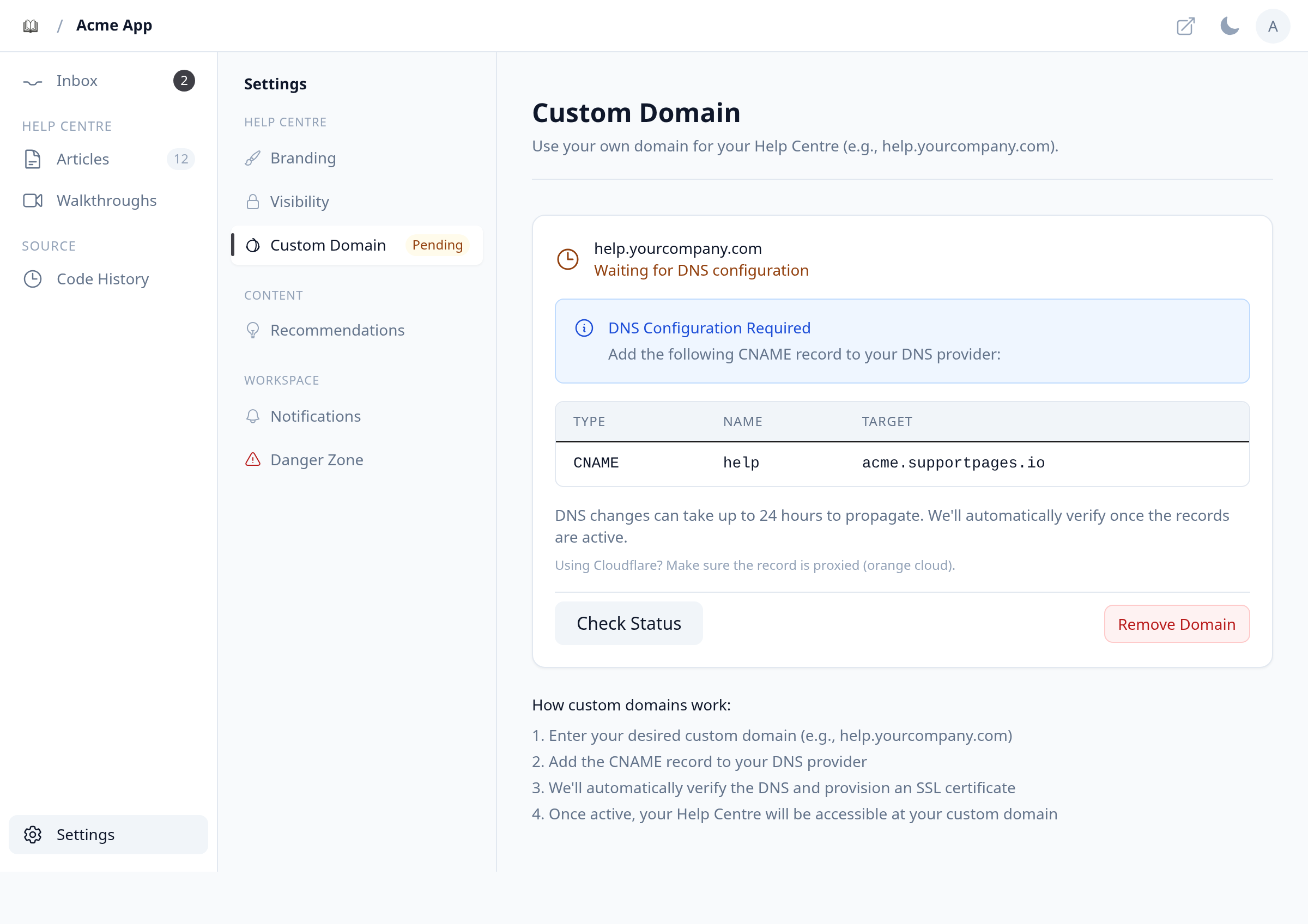Click the Branding brush icon
This screenshot has width=1308, height=924.
click(x=252, y=159)
